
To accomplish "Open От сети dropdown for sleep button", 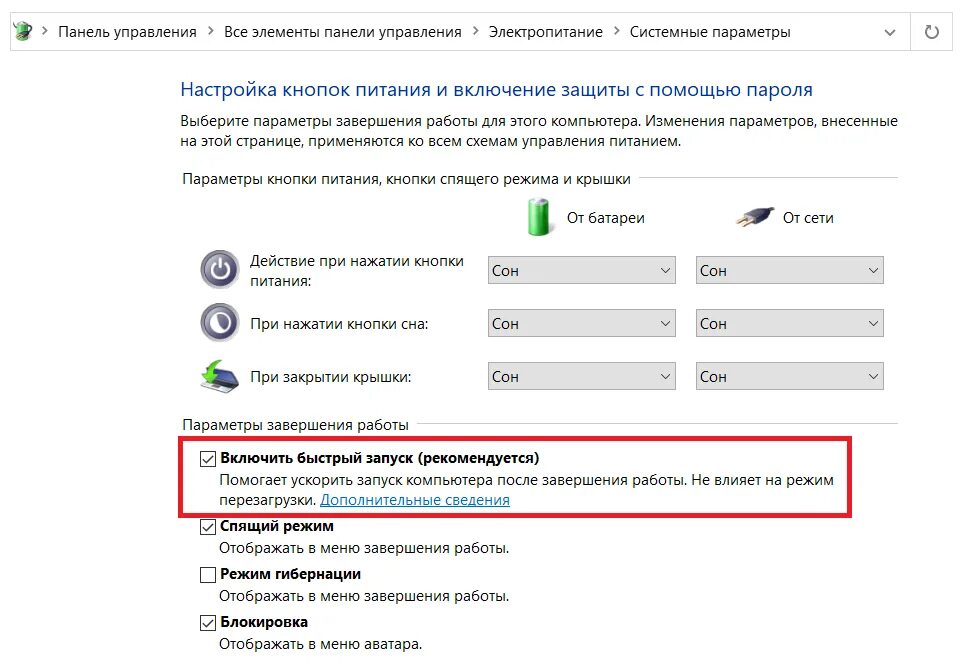I will [789, 323].
